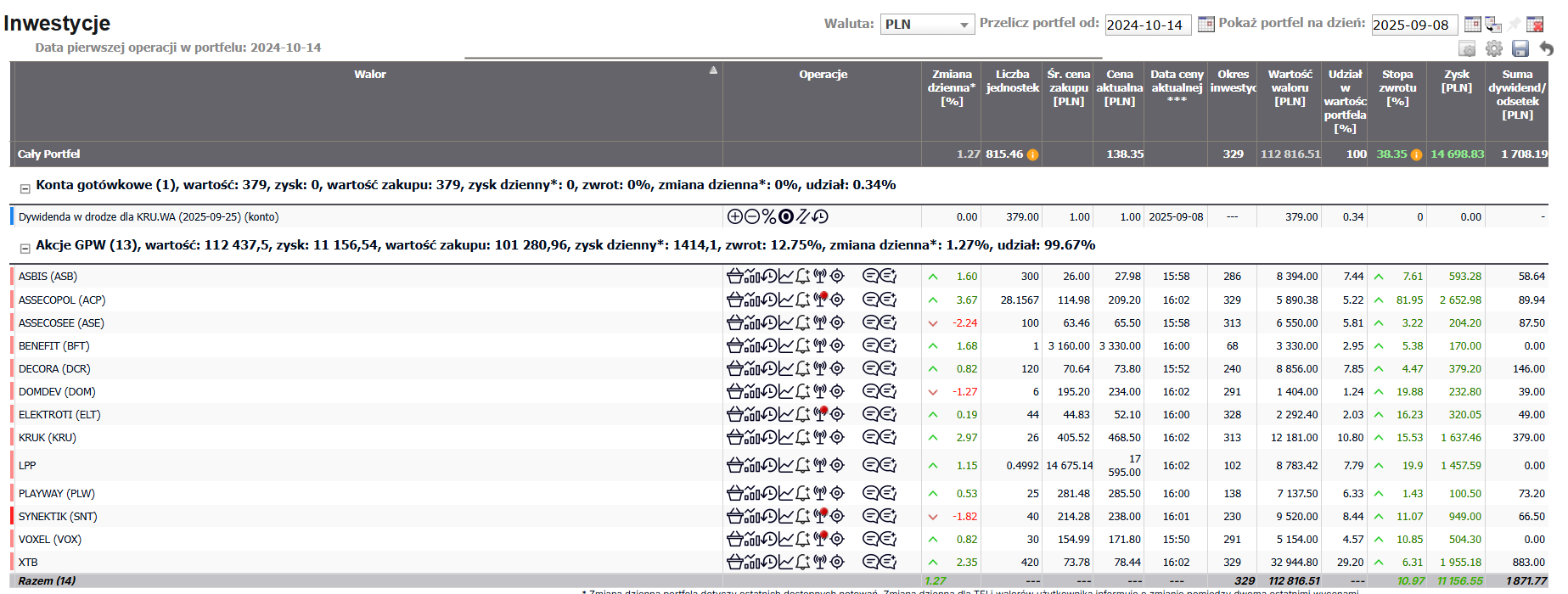Screen dimensions: 1568x594
Task: Clear date with the red X calendar icon
Action: (1535, 25)
